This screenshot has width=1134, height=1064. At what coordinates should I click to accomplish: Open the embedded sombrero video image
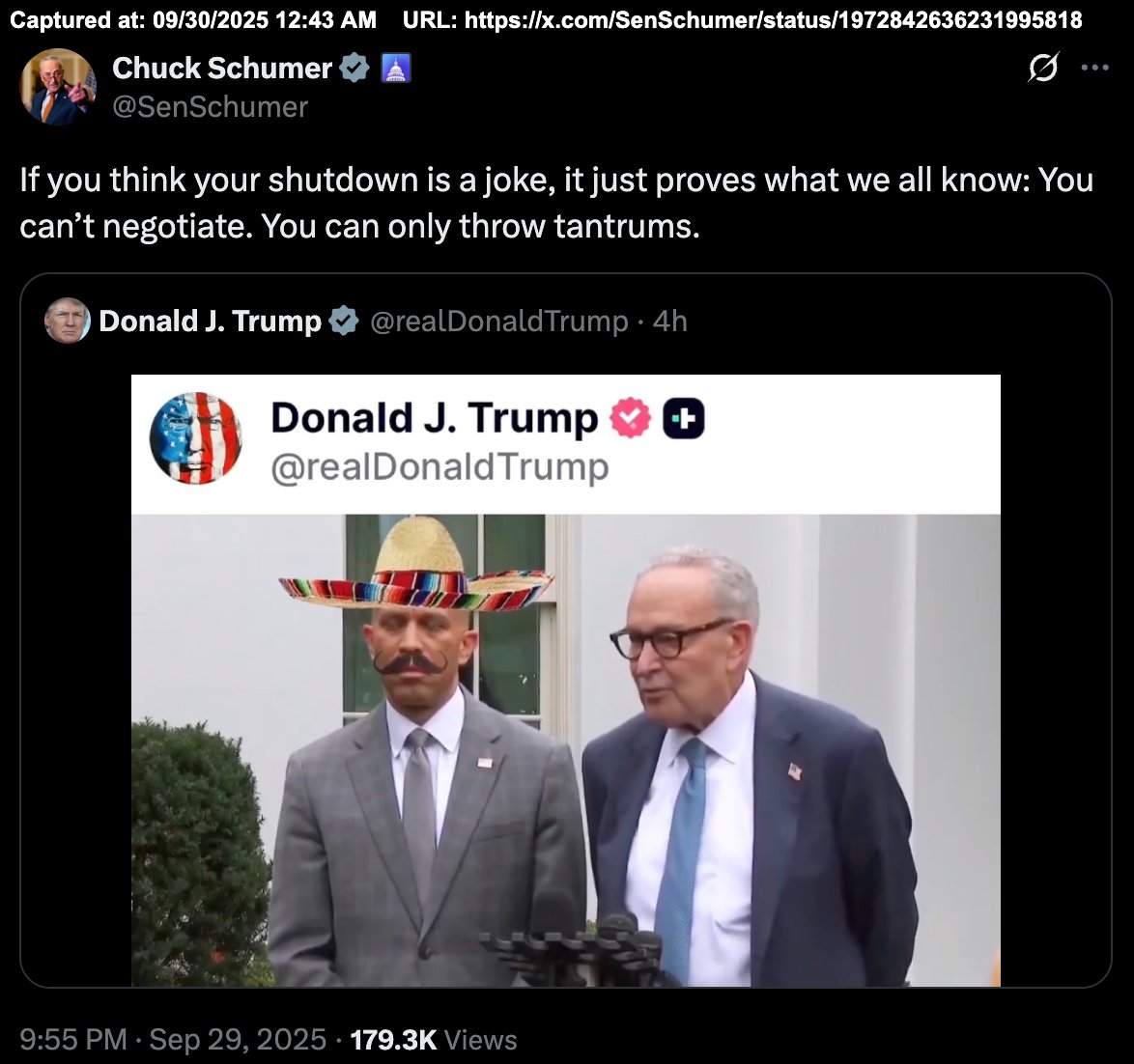(x=566, y=750)
